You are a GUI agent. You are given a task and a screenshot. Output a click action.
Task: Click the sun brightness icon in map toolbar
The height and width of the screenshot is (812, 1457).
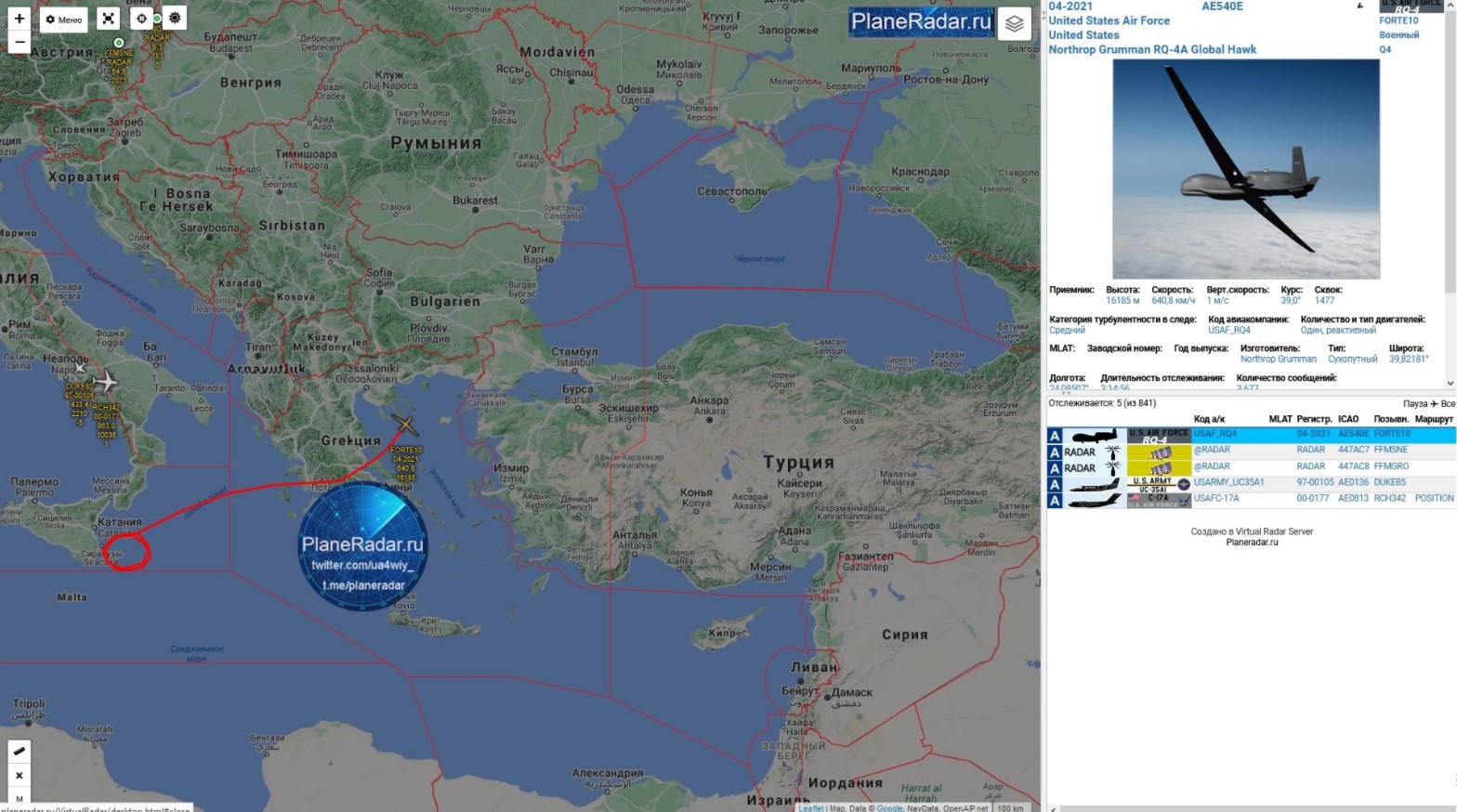coord(174,19)
